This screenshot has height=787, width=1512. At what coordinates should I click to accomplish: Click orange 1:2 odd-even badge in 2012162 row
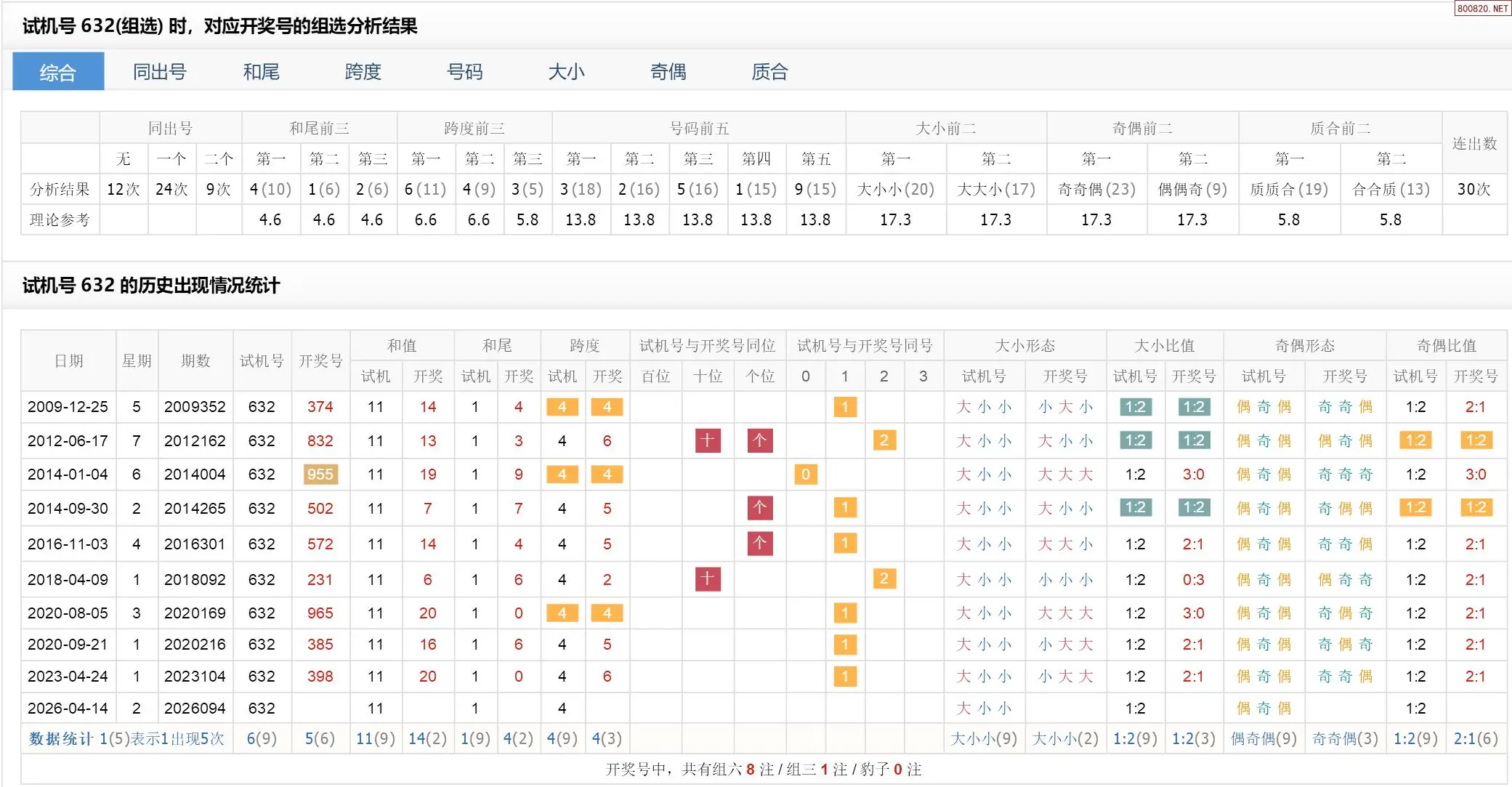(1415, 440)
